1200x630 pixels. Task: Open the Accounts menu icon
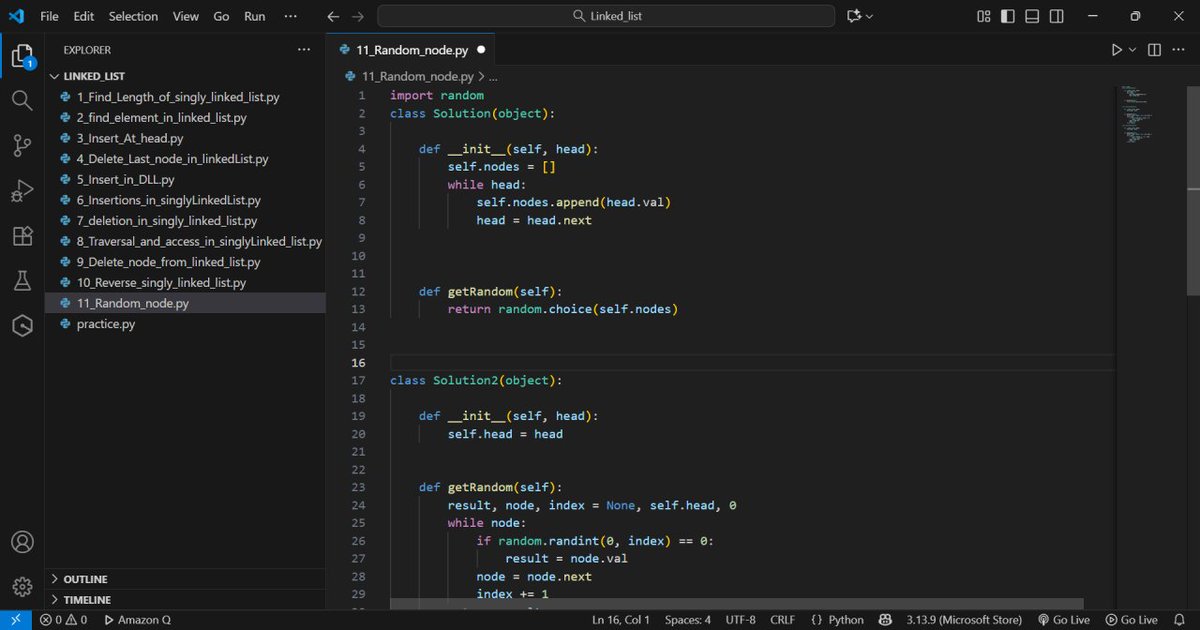click(22, 542)
